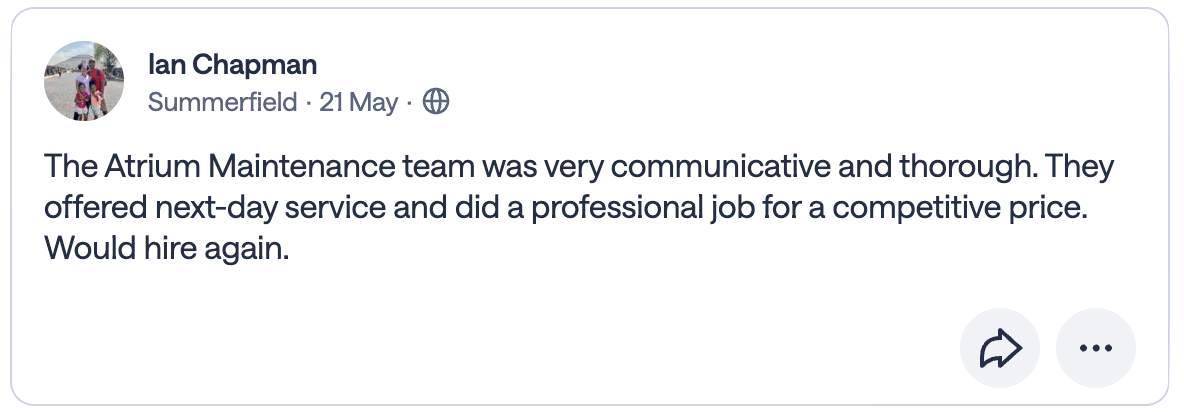Click the review text about Atrium Maintenance
Image resolution: width=1184 pixels, height=412 pixels.
[579, 207]
